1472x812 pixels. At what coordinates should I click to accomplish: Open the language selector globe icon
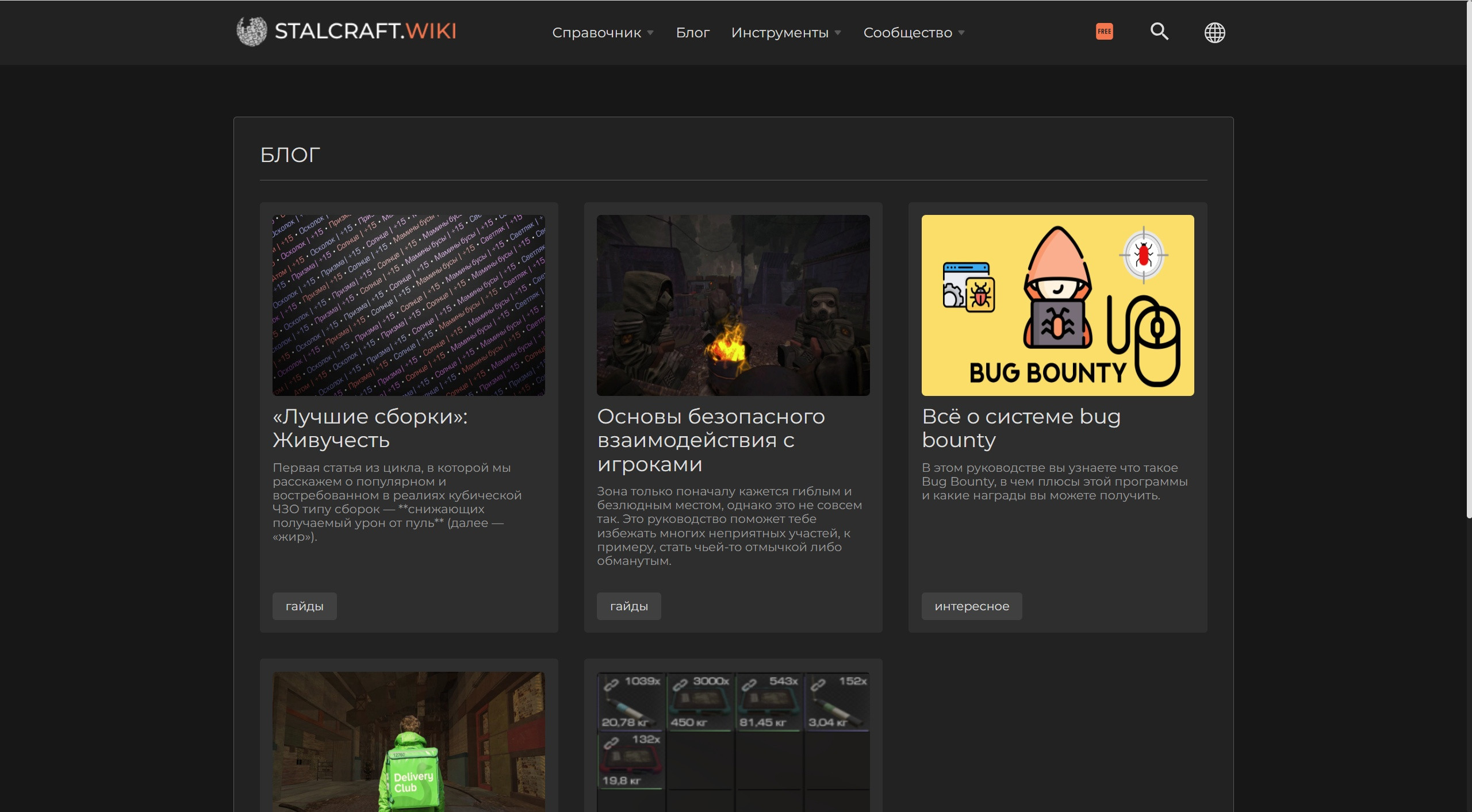pos(1214,32)
